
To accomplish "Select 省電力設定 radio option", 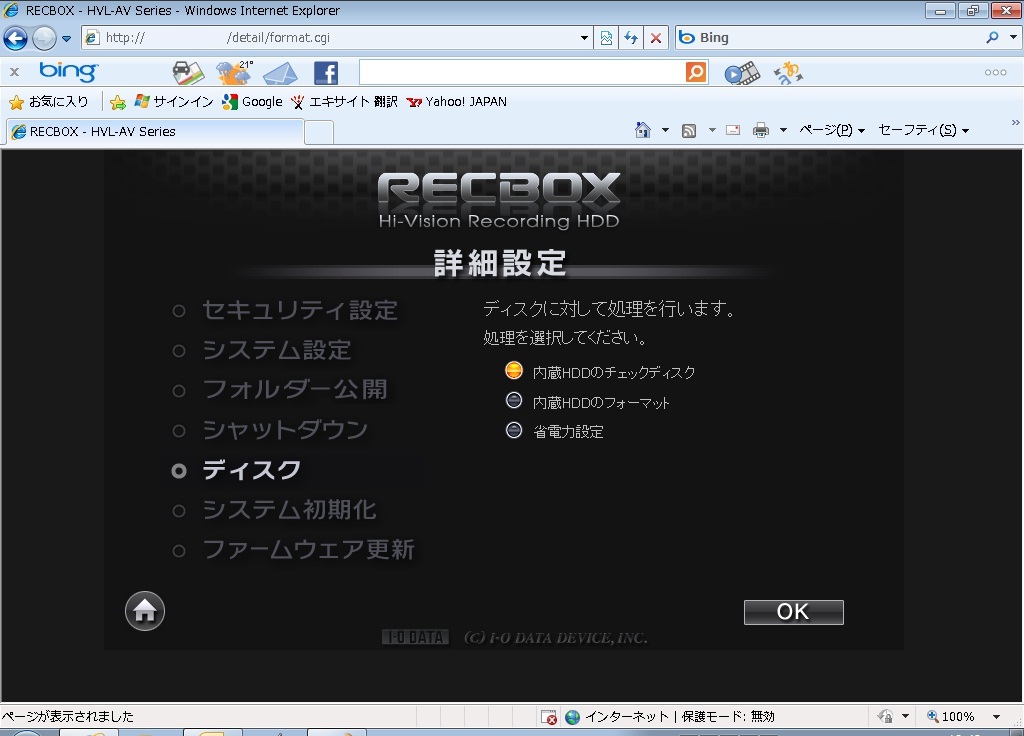I will [x=514, y=430].
